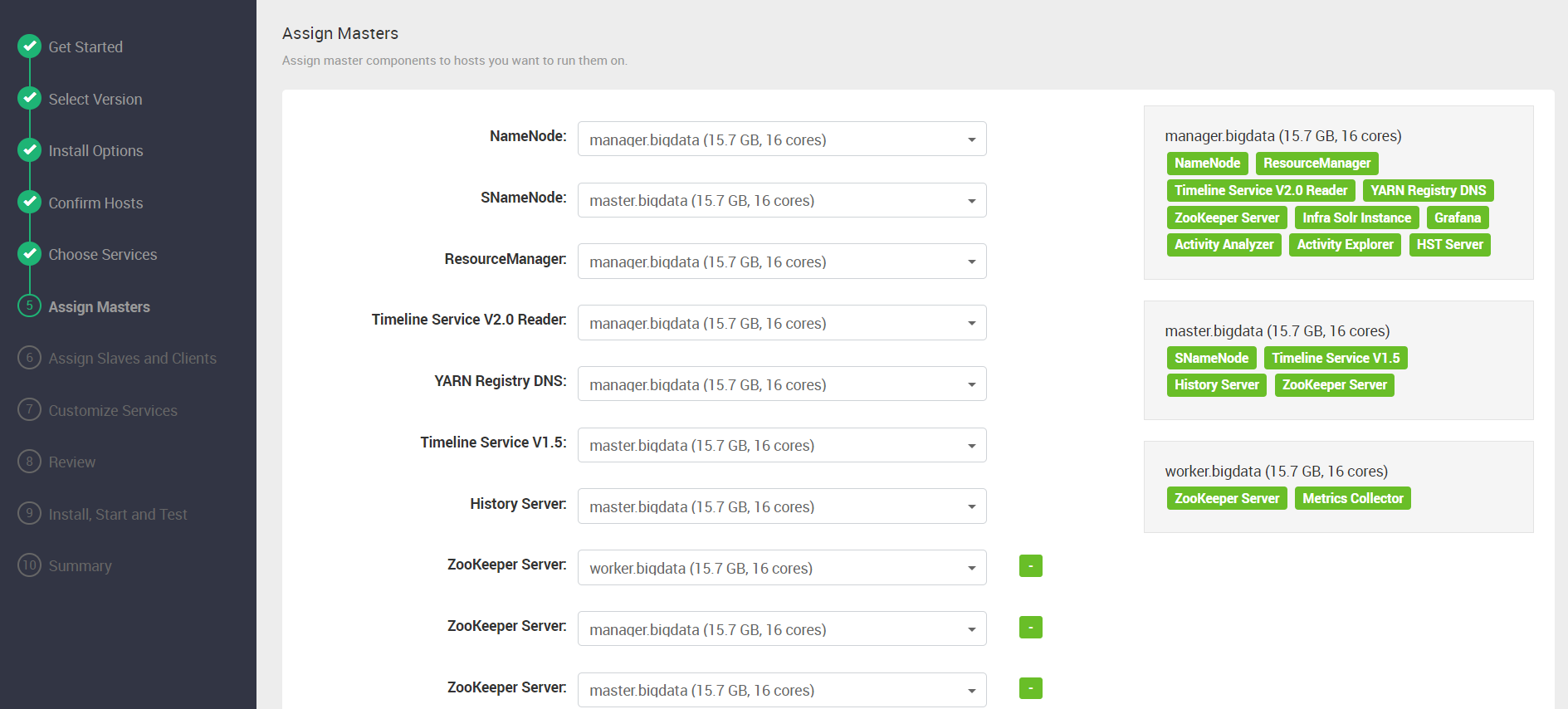Open the ResourceManager host dropdown

point(782,262)
